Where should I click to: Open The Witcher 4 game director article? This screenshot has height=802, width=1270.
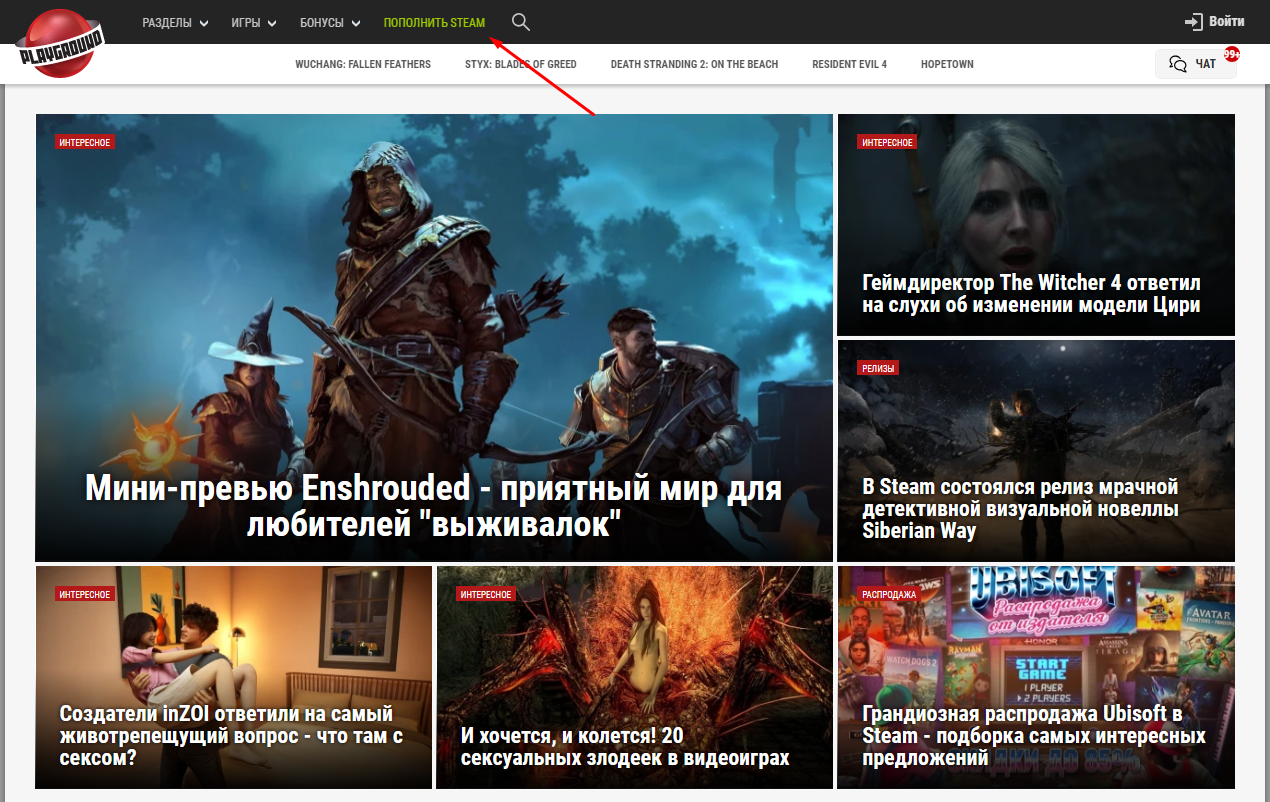coord(1031,294)
